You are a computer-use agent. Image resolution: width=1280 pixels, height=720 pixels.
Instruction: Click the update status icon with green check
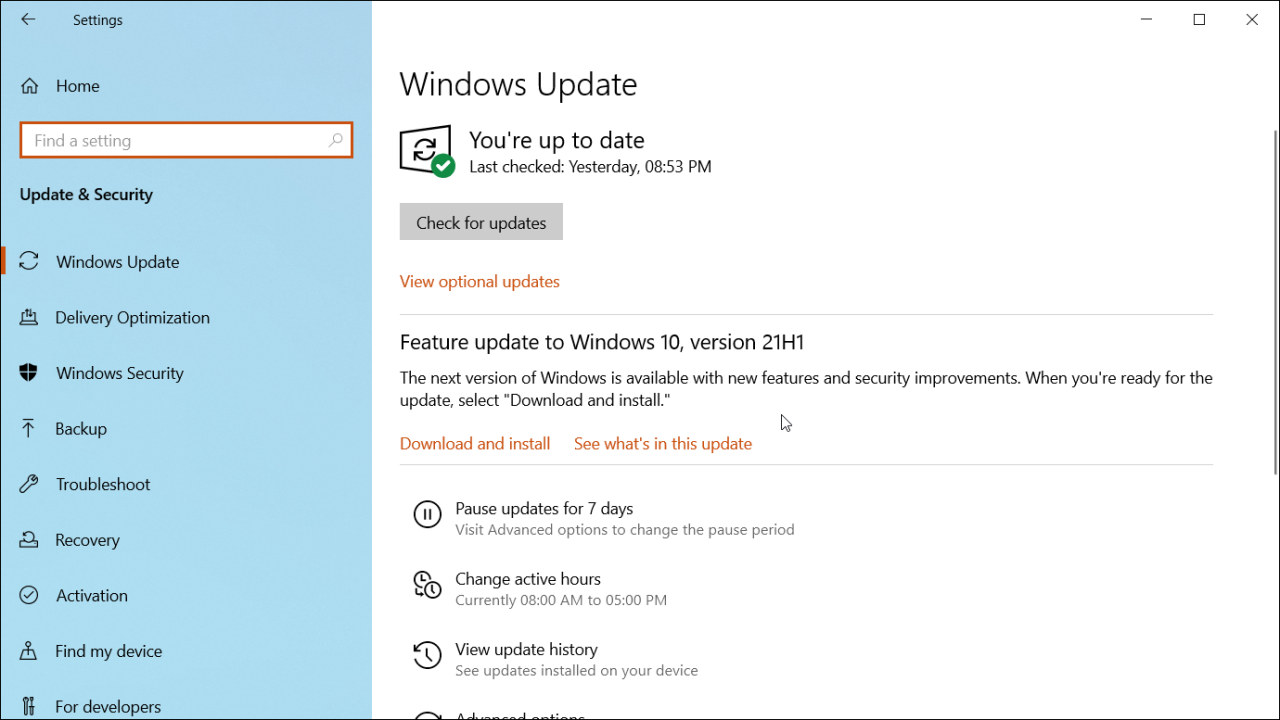pyautogui.click(x=427, y=152)
